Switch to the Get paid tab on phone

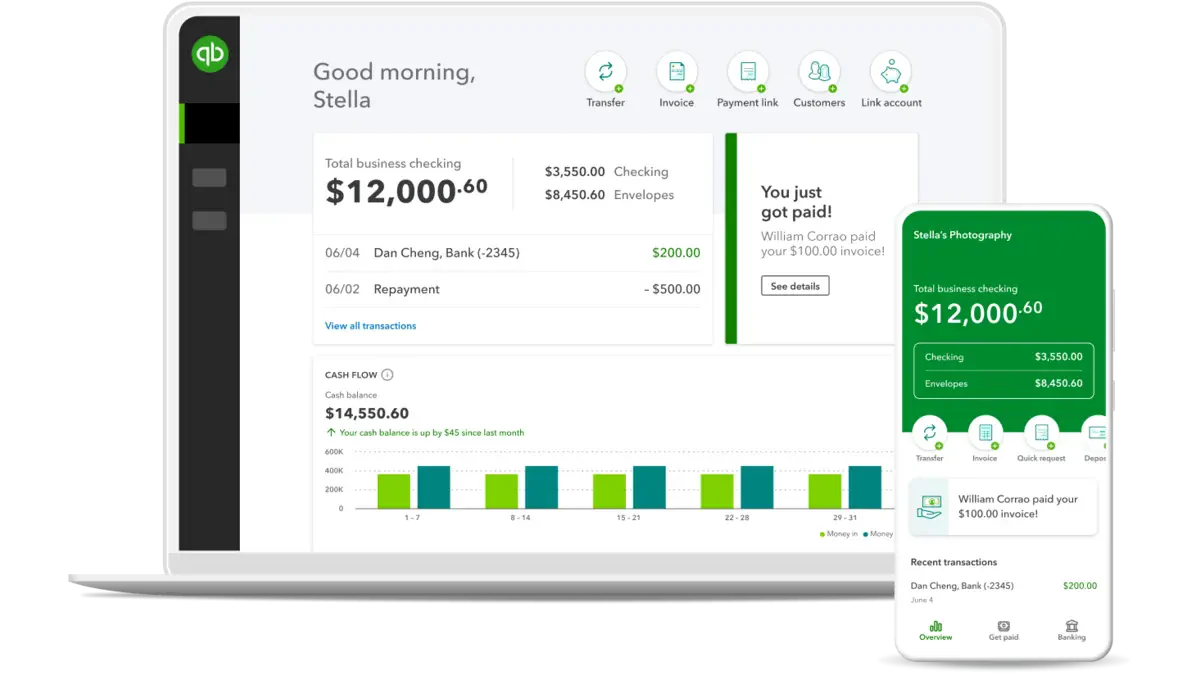click(1003, 631)
